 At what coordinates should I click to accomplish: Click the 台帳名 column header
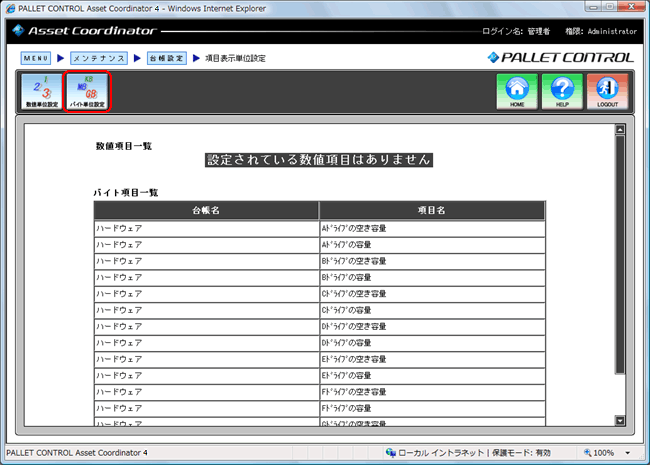[206, 210]
